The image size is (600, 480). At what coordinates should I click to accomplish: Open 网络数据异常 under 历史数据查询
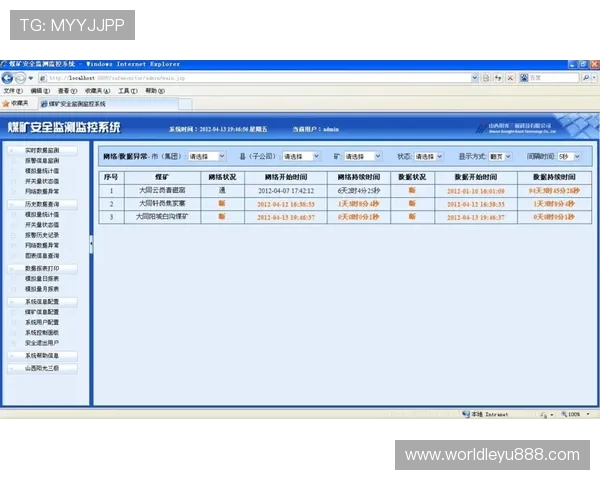click(42, 245)
